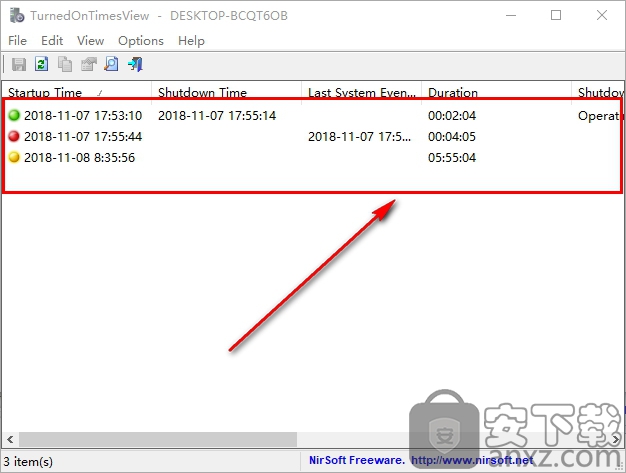Maximize the TurnedOnTimesView window
The height and width of the screenshot is (473, 626).
[x=556, y=16]
